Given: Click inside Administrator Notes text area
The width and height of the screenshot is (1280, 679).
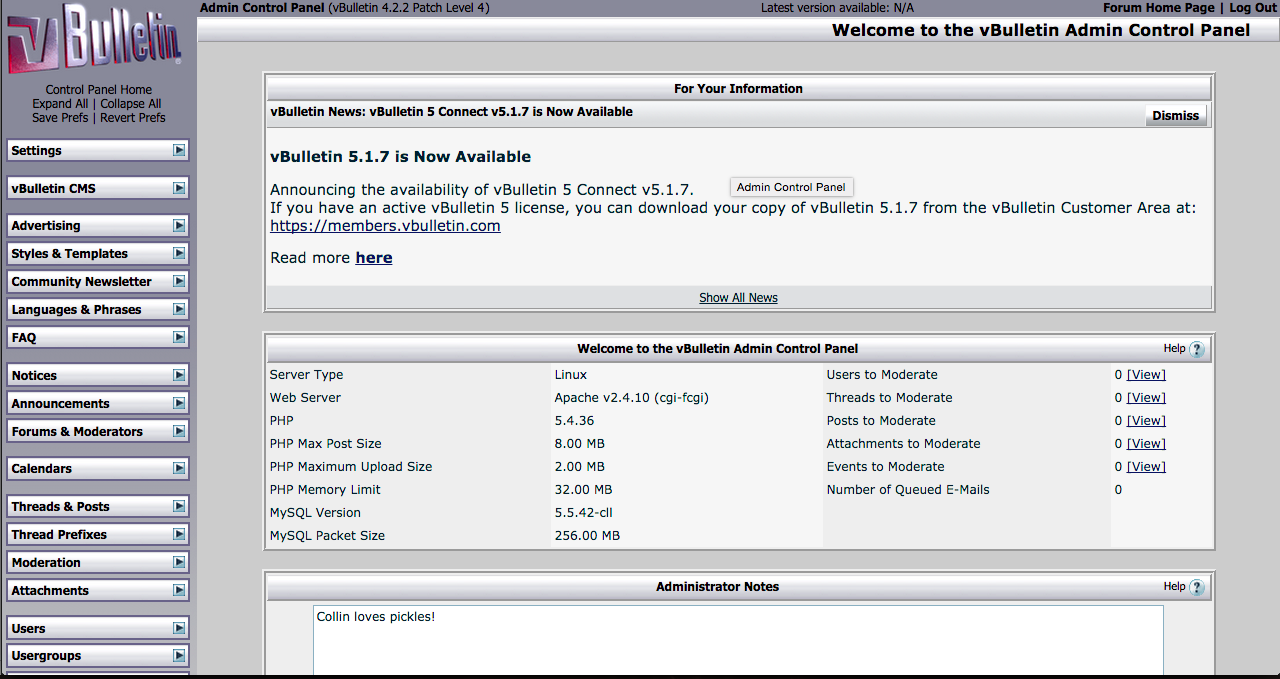Looking at the screenshot, I should coord(738,640).
